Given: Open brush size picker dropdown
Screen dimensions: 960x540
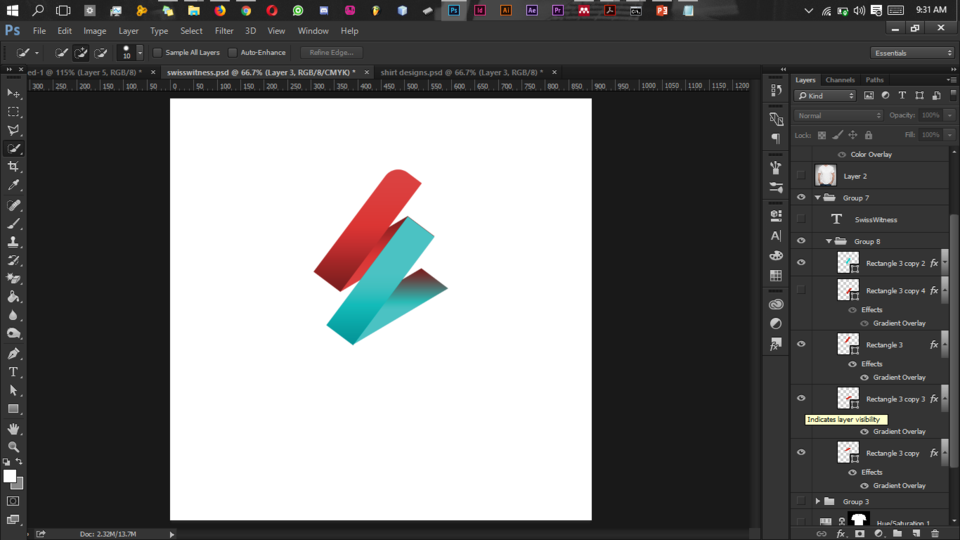Looking at the screenshot, I should pyautogui.click(x=140, y=53).
